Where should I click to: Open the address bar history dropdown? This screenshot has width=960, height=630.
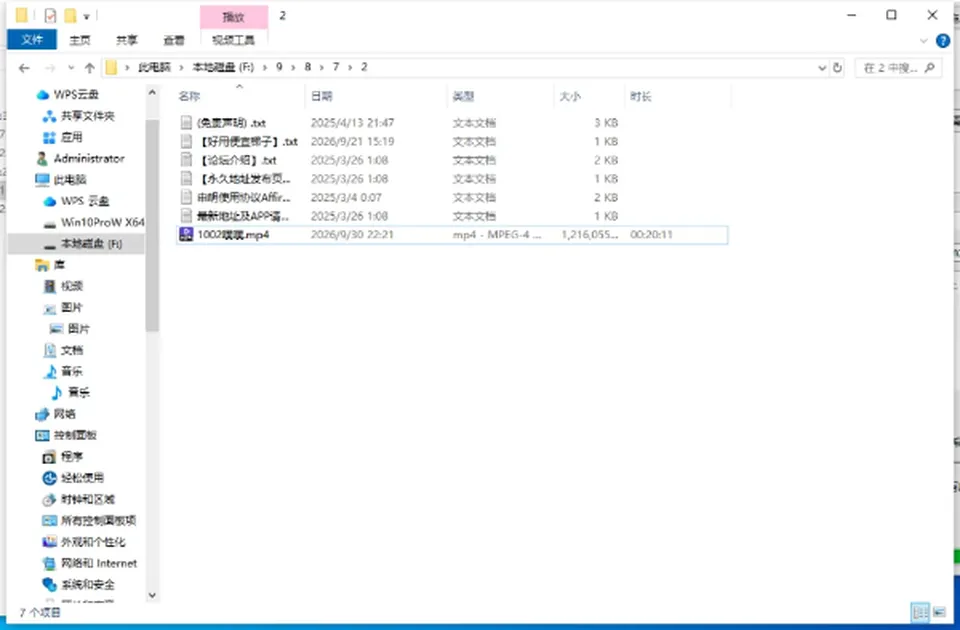click(822, 68)
